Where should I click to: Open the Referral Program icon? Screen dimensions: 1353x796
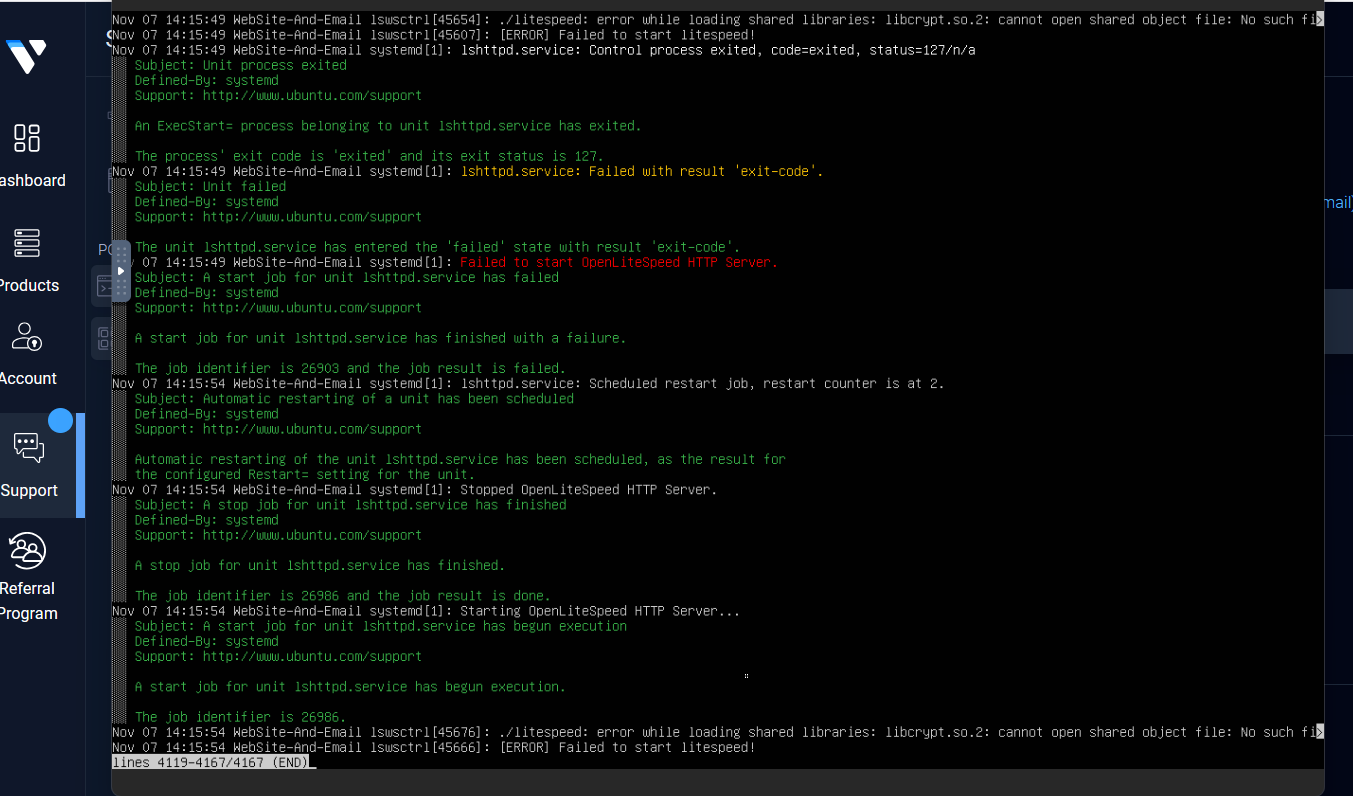(27, 551)
